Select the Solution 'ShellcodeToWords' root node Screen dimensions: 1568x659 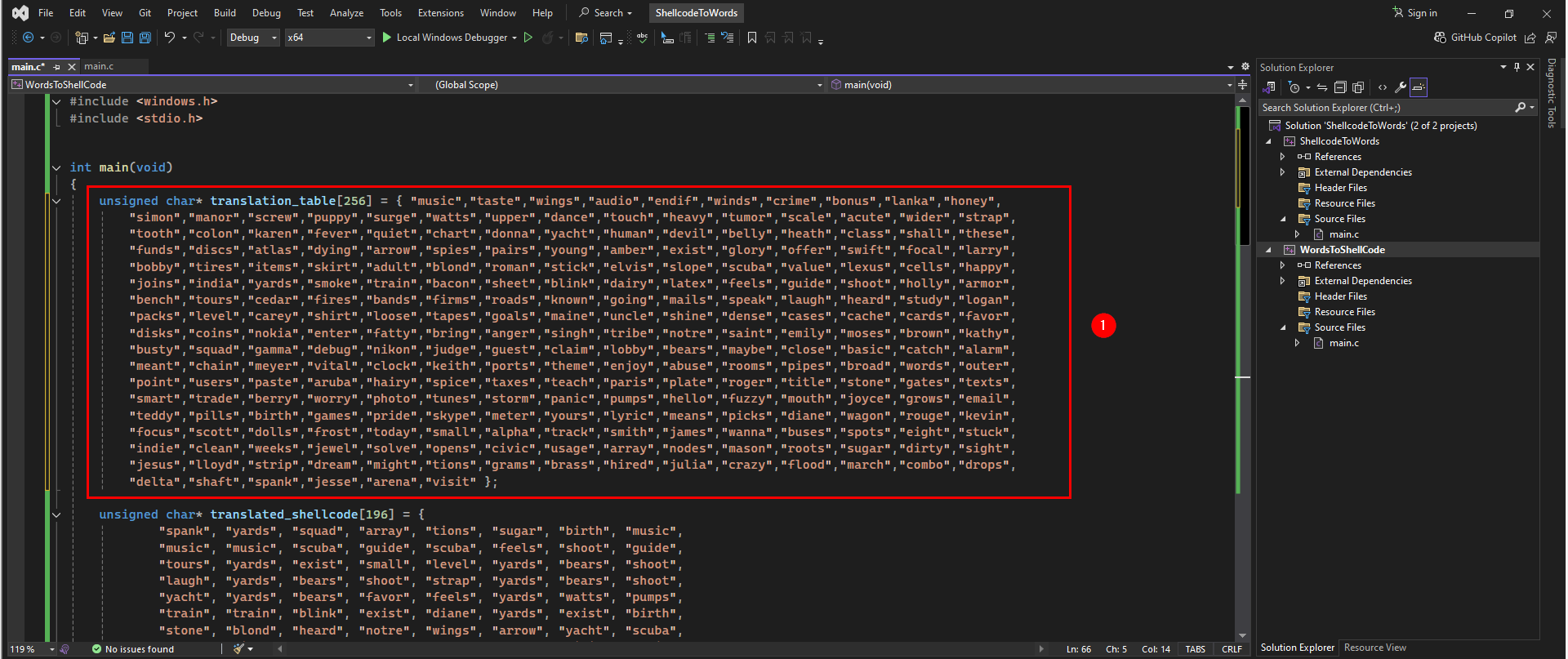pyautogui.click(x=1380, y=126)
